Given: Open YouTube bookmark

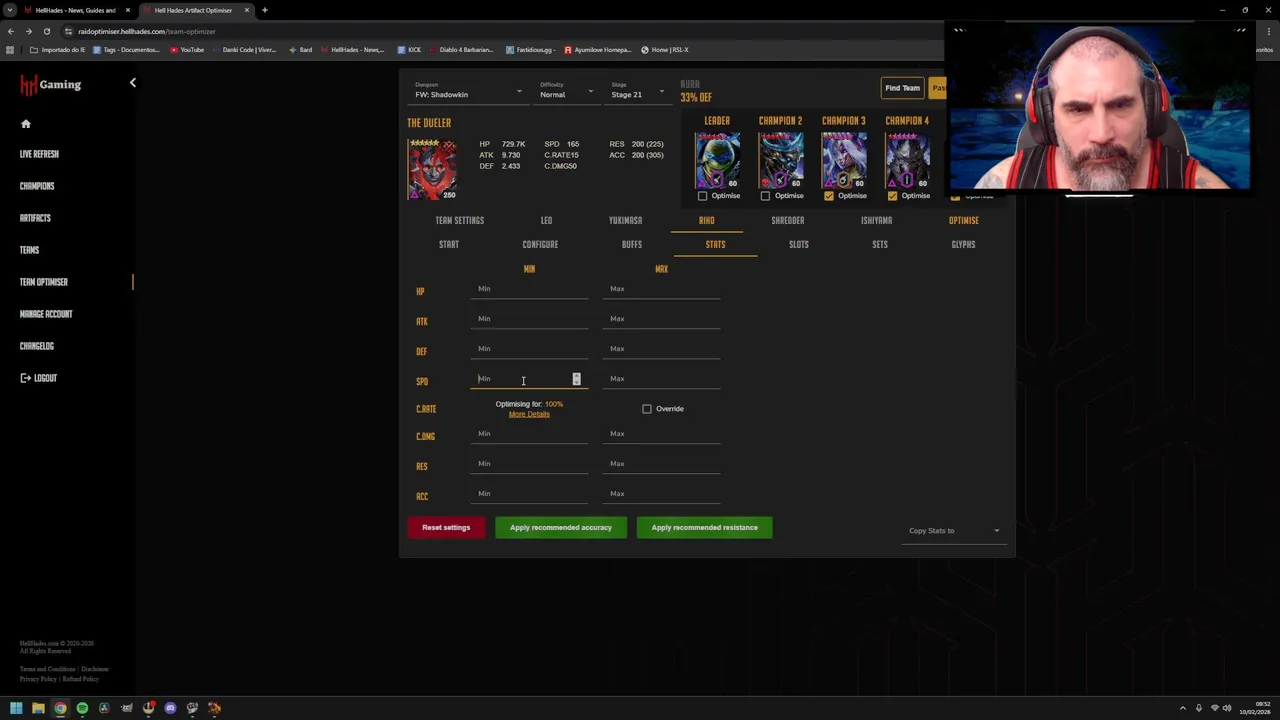Looking at the screenshot, I should (x=187, y=50).
